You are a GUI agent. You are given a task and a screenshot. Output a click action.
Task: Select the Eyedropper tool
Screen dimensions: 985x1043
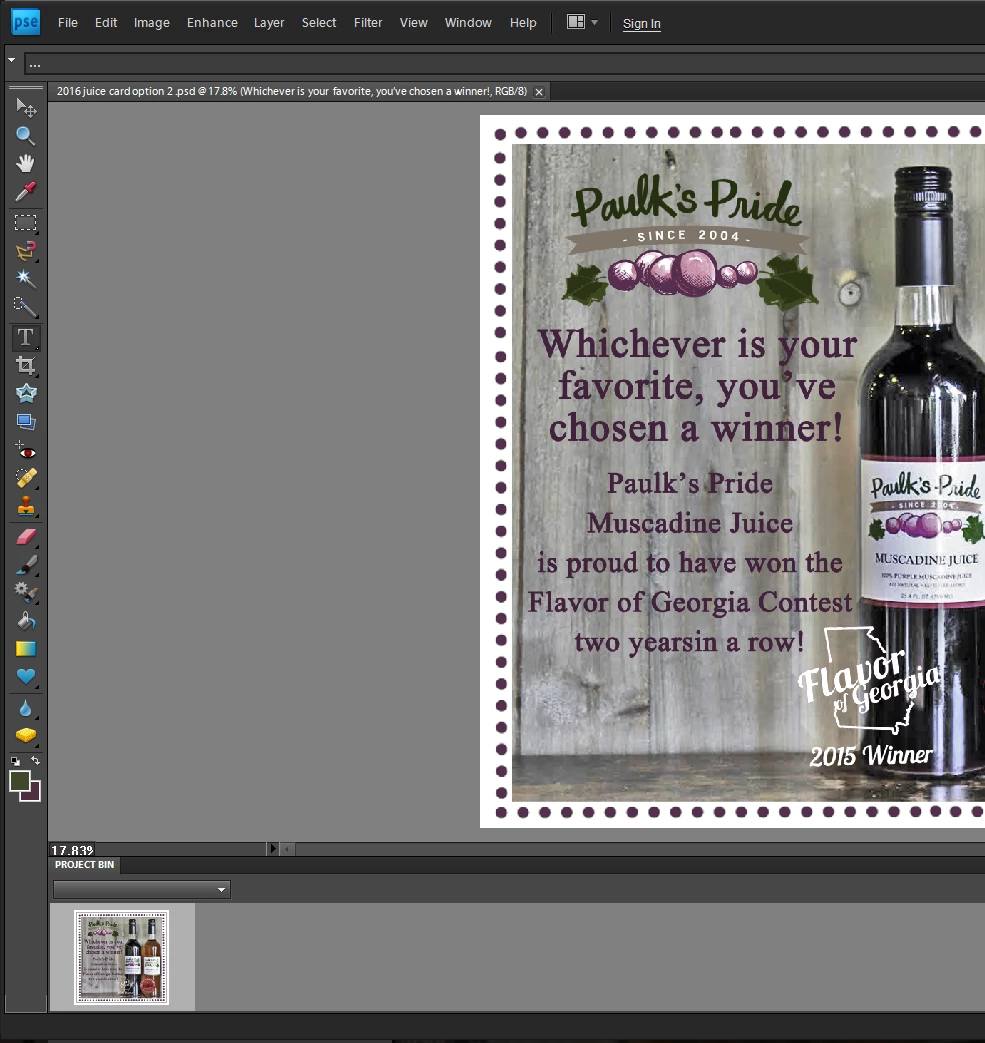tap(25, 192)
